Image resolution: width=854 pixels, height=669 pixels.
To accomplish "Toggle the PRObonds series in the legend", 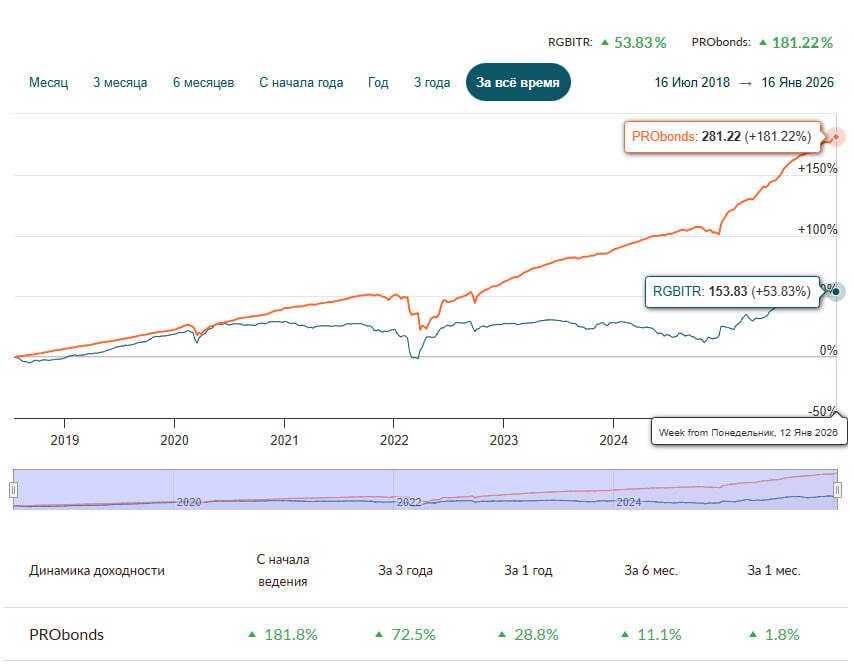I will click(x=722, y=43).
